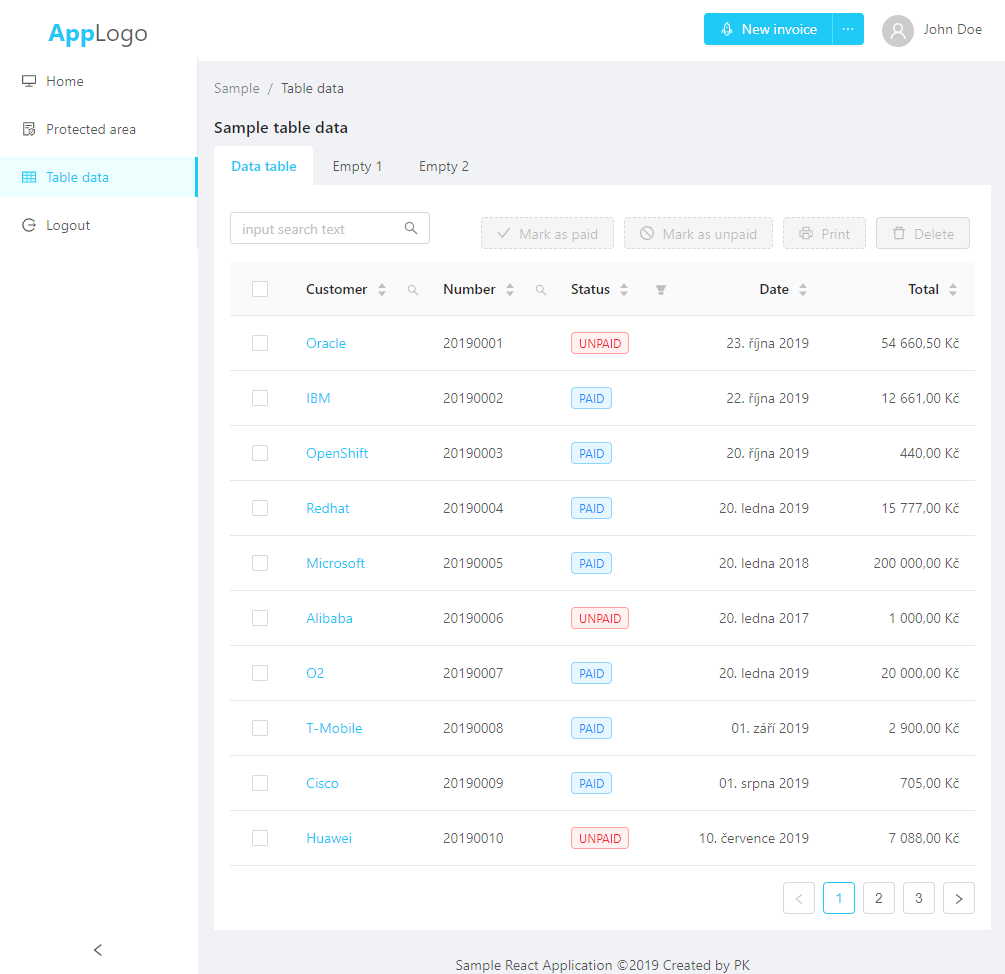Check the OpenShift row checkbox

click(260, 453)
